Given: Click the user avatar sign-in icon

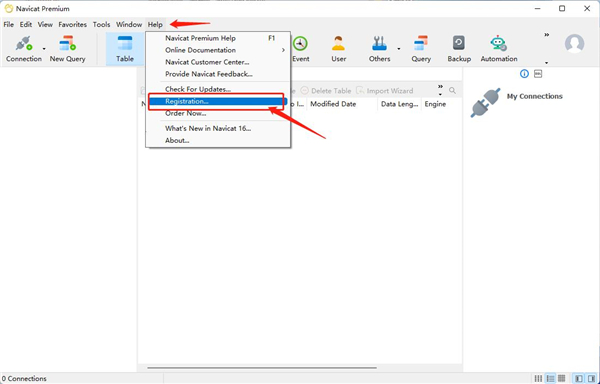Looking at the screenshot, I should coord(574,44).
